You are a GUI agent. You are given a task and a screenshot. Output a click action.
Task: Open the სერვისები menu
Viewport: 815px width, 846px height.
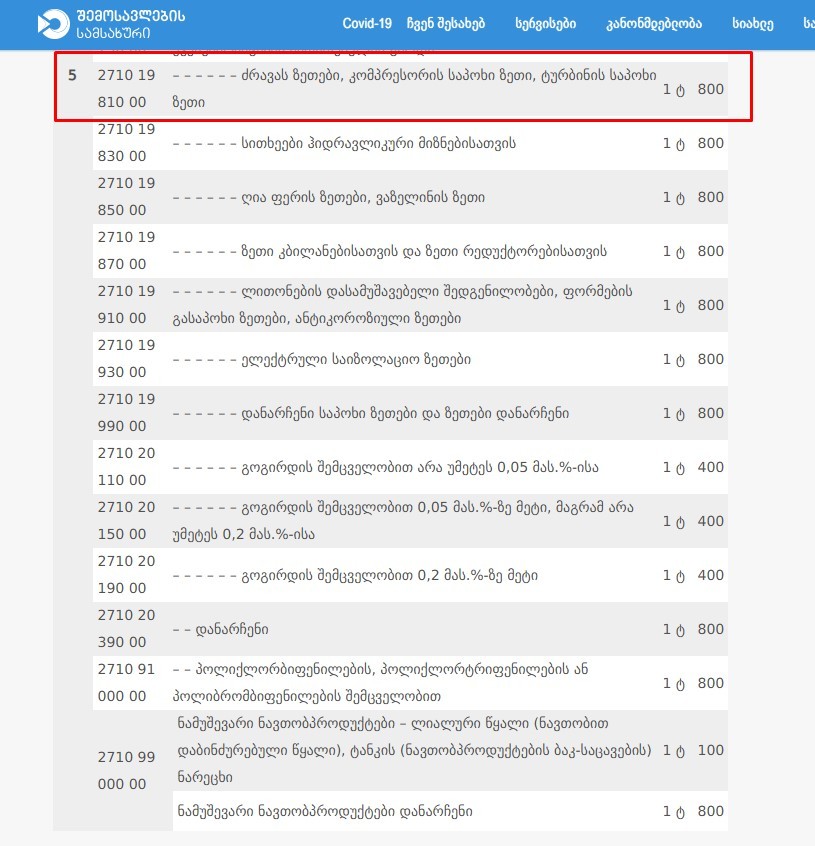pyautogui.click(x=545, y=24)
